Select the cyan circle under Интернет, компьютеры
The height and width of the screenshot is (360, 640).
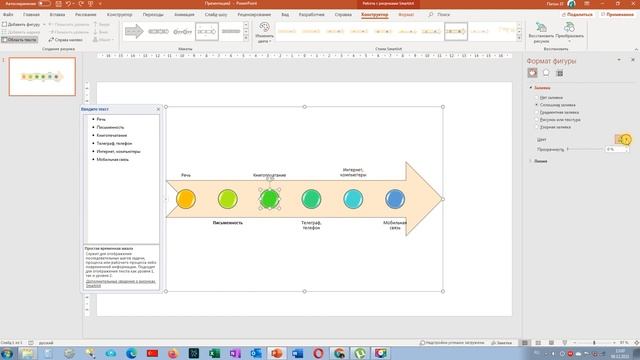click(x=353, y=199)
